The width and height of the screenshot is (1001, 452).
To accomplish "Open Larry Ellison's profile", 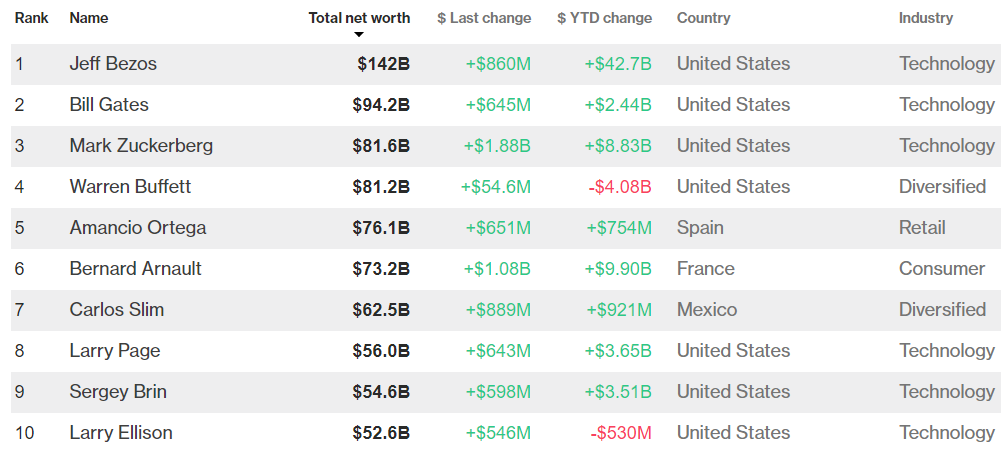I will coord(121,433).
